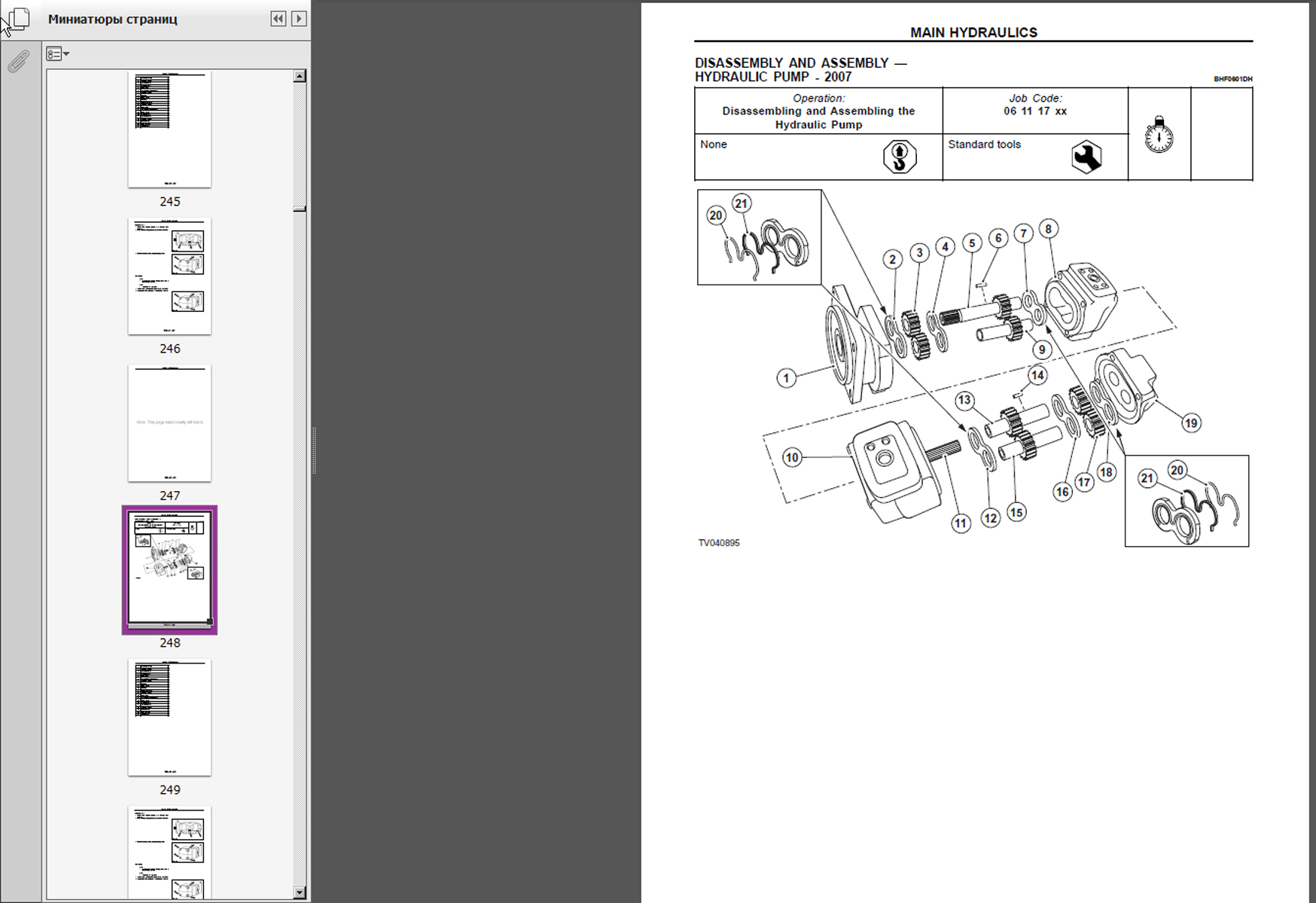Click the right-arrow expand panel button

299,19
